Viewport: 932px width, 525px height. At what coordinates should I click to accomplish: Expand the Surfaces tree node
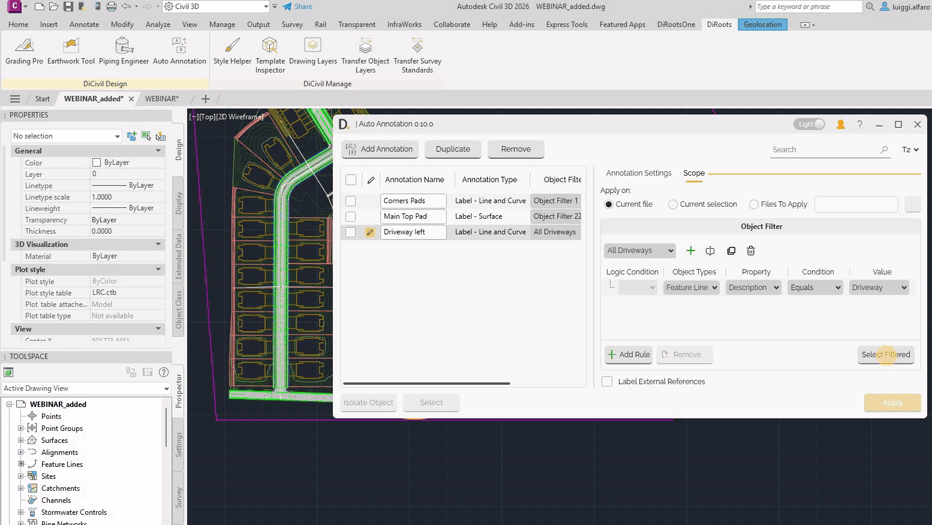(x=21, y=441)
